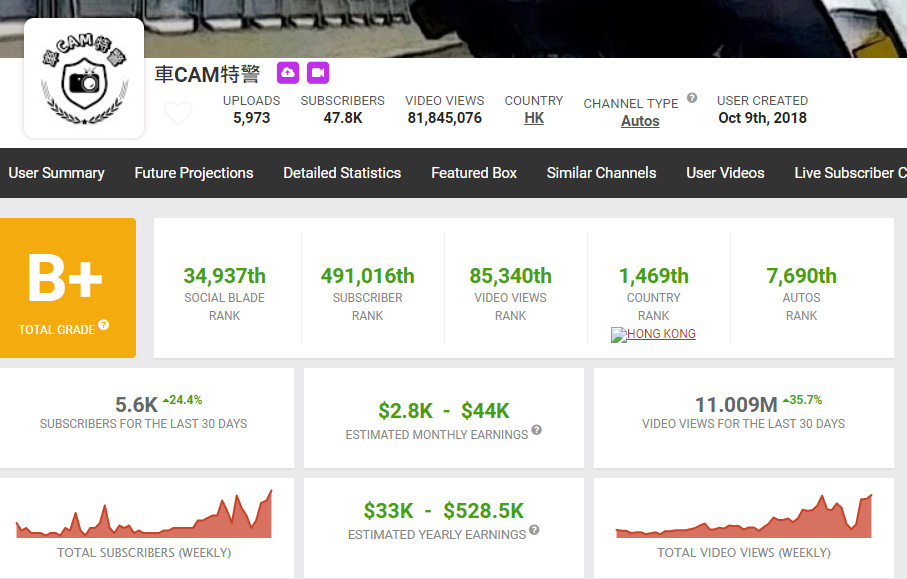
Task: Click the user created date Oct 9th, 2018
Action: coord(762,118)
